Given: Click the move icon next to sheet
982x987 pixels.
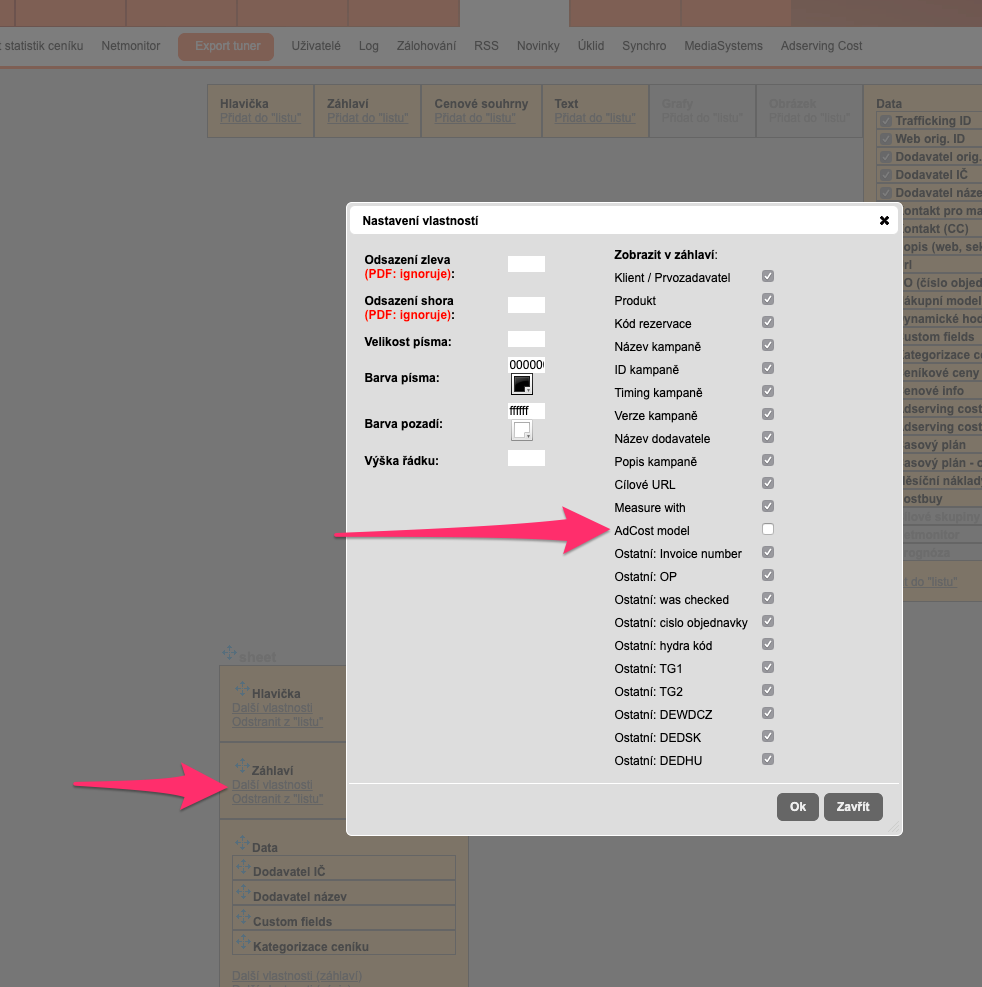Looking at the screenshot, I should tap(229, 653).
